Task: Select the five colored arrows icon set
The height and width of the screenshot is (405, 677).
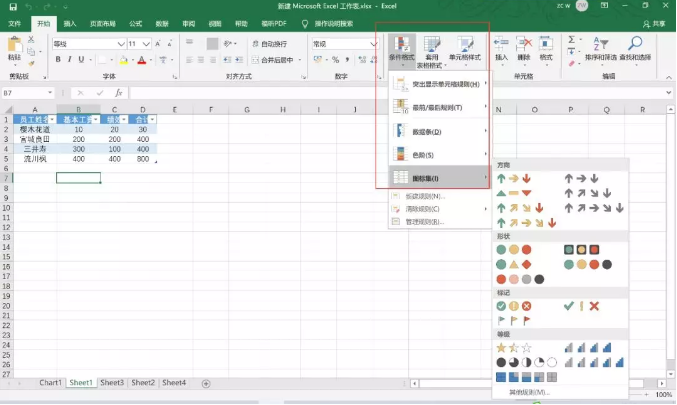Action: (x=526, y=223)
